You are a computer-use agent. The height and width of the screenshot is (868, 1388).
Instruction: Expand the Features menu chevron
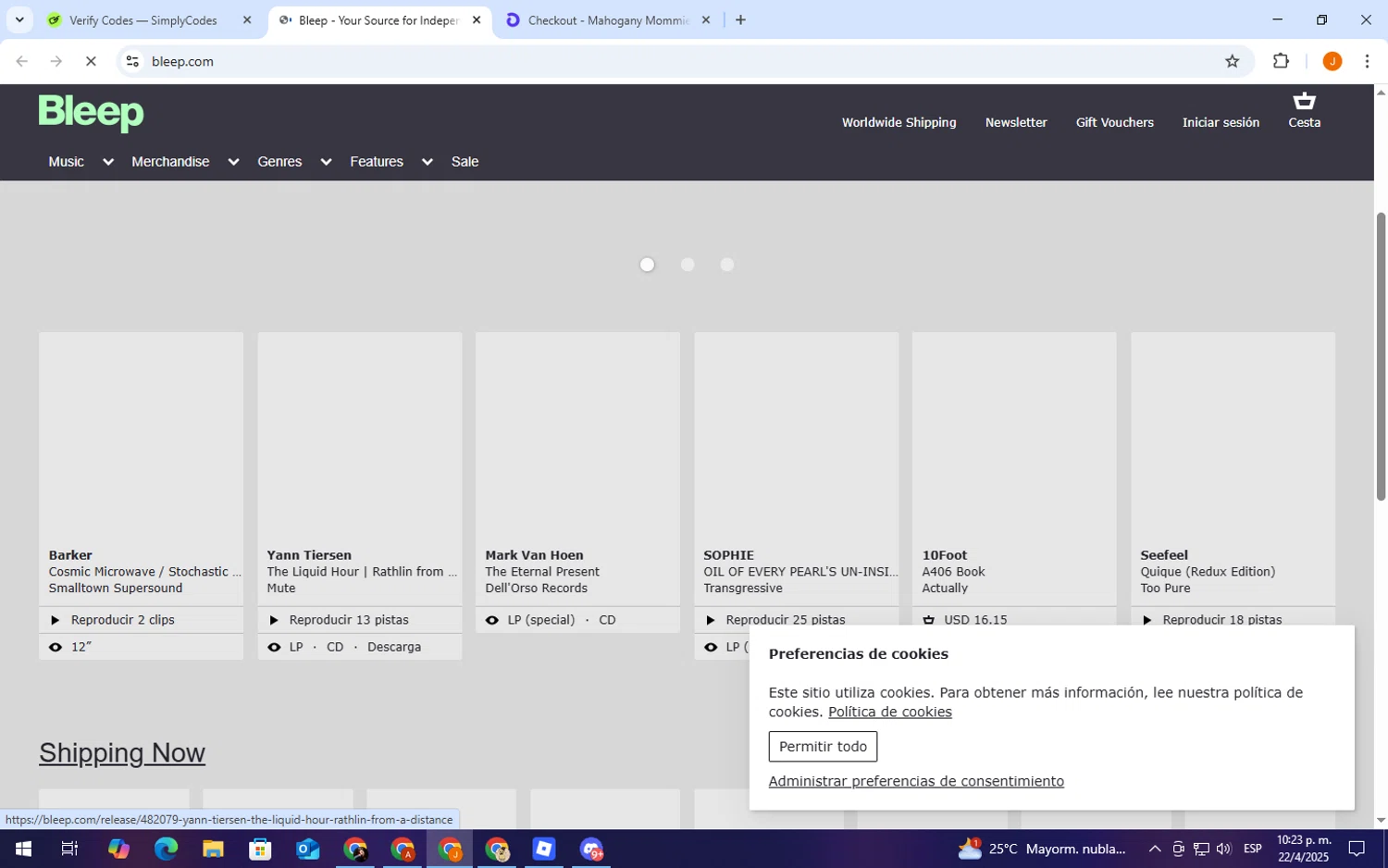(427, 162)
